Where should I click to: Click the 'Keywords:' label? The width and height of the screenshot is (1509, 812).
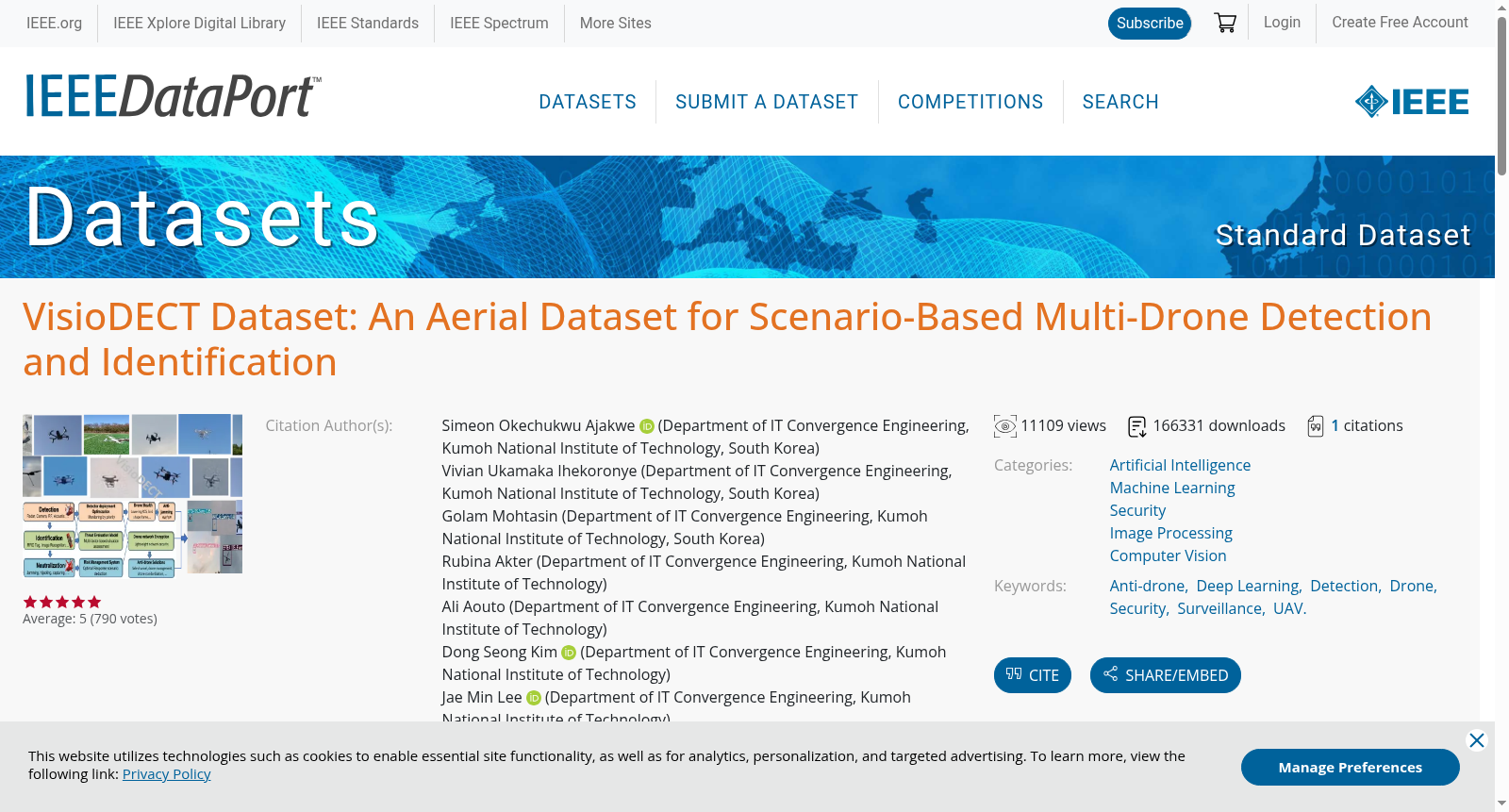(1030, 586)
